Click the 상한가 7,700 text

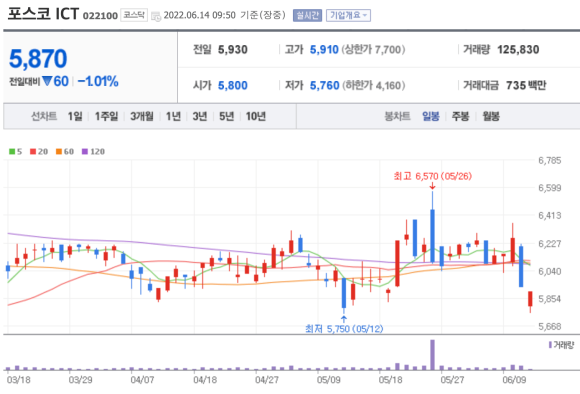[373, 50]
